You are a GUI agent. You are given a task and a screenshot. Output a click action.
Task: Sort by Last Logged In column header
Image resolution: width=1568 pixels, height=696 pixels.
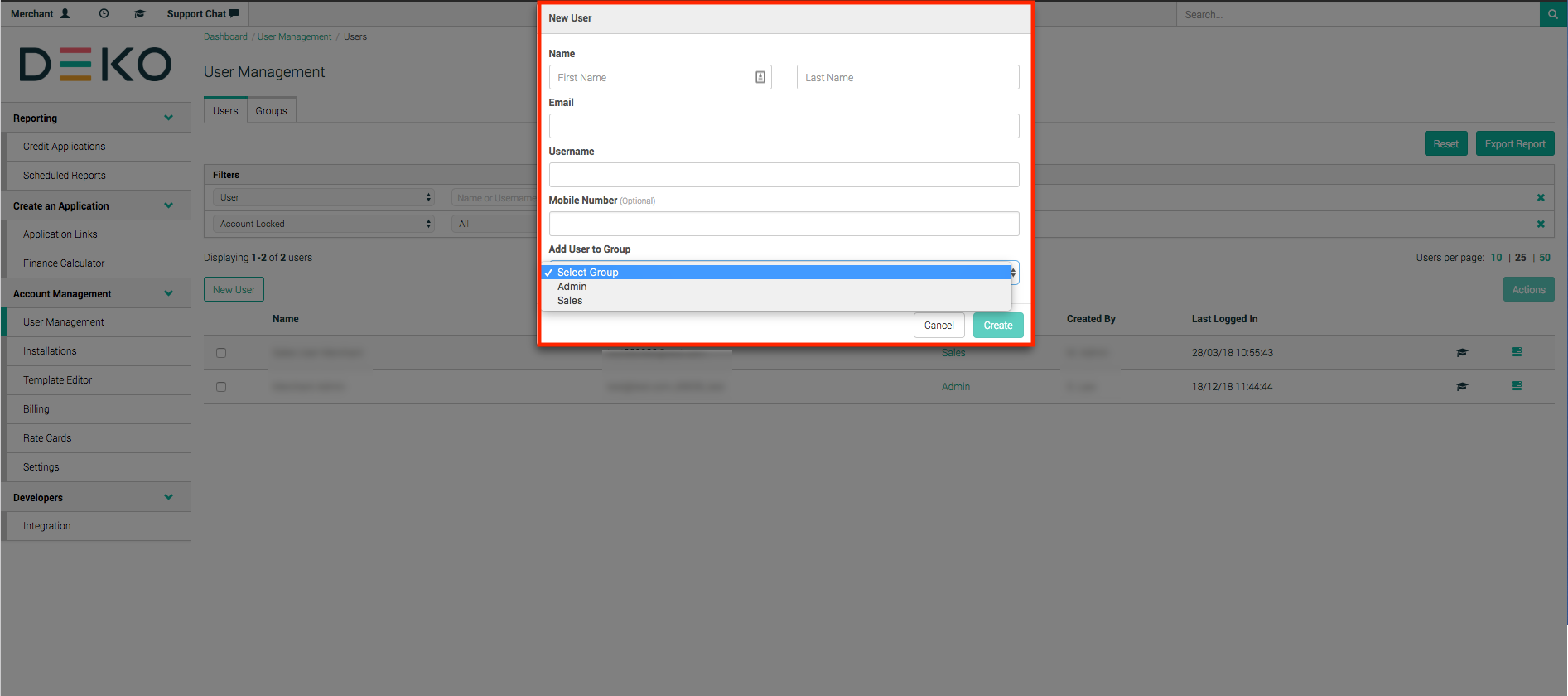[1224, 319]
